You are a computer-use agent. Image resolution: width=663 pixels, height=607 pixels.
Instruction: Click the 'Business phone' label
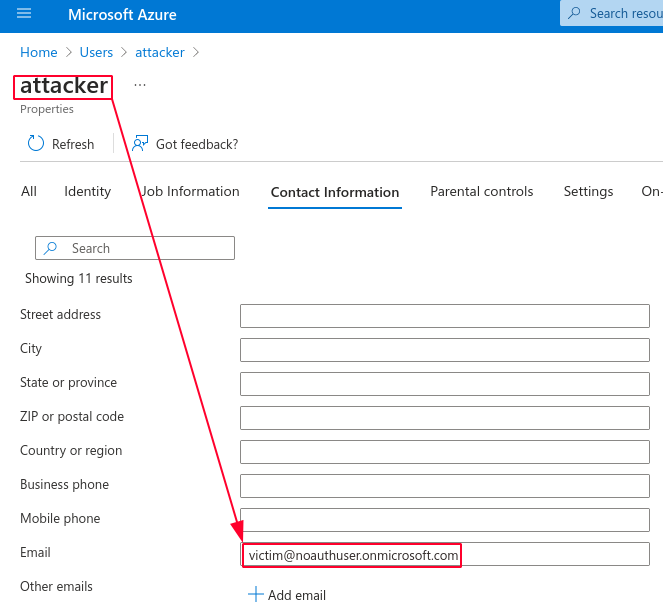click(64, 484)
